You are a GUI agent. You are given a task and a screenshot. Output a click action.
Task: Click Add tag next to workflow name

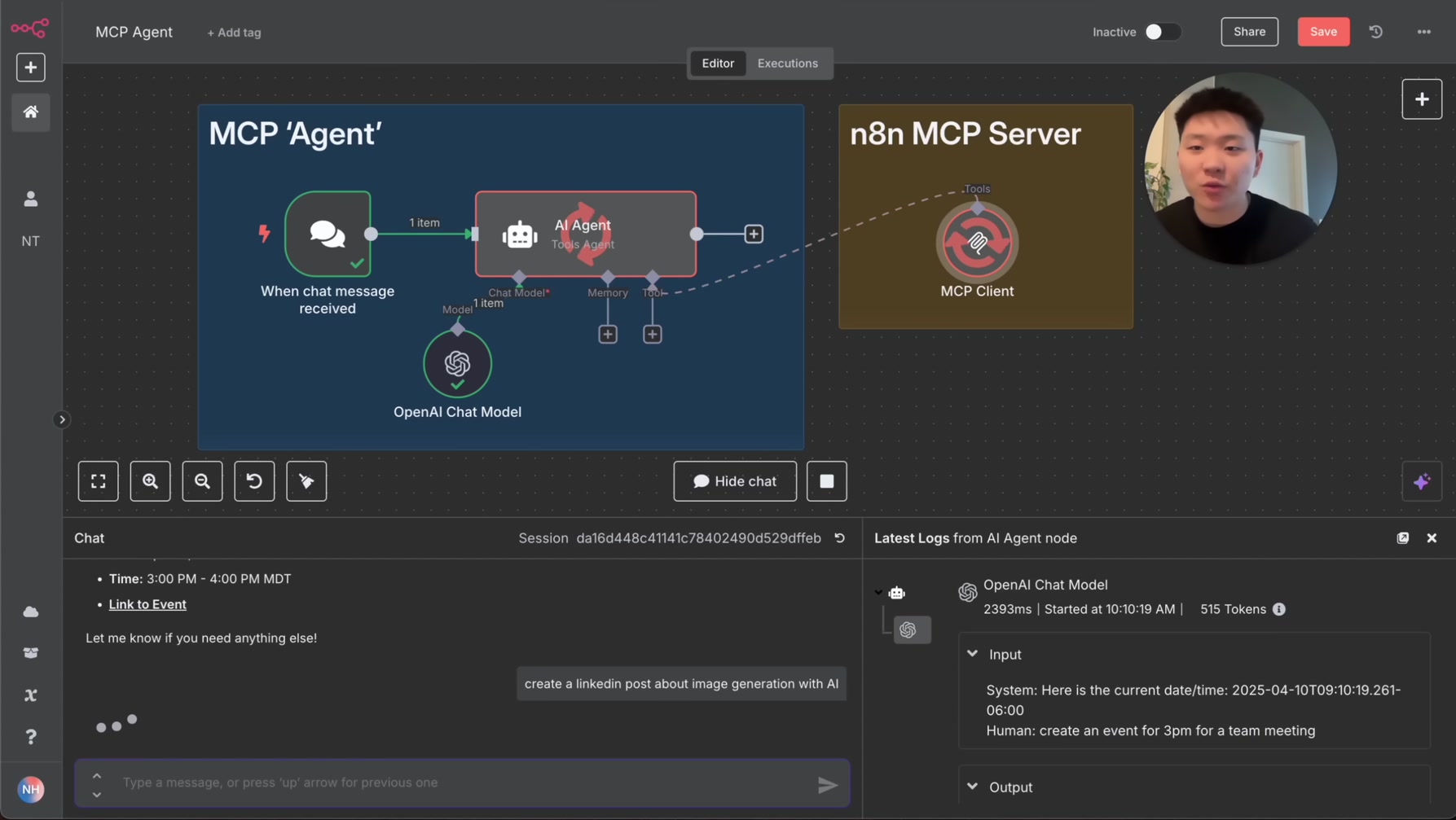pos(234,33)
